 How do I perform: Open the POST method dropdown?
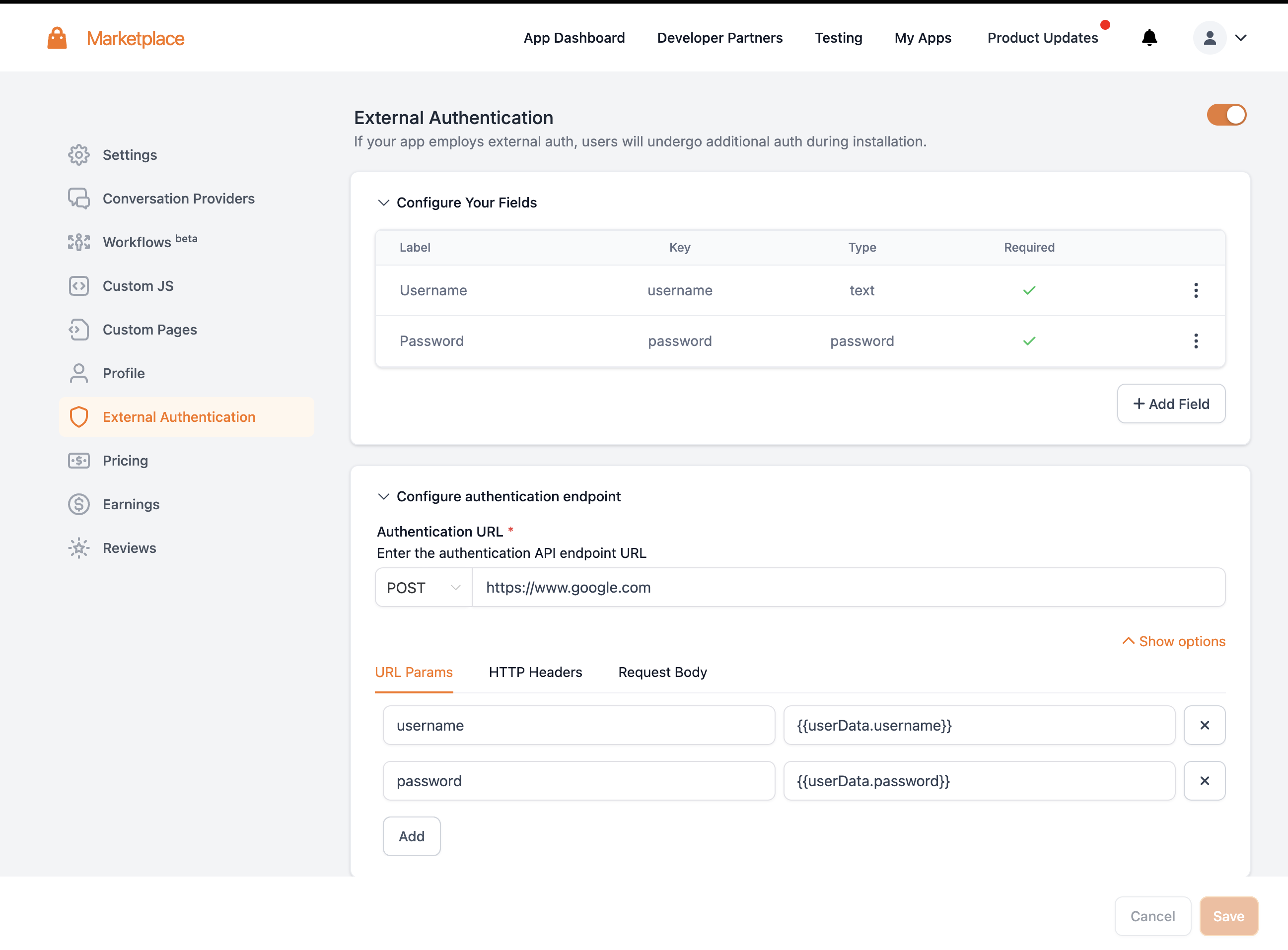click(424, 588)
